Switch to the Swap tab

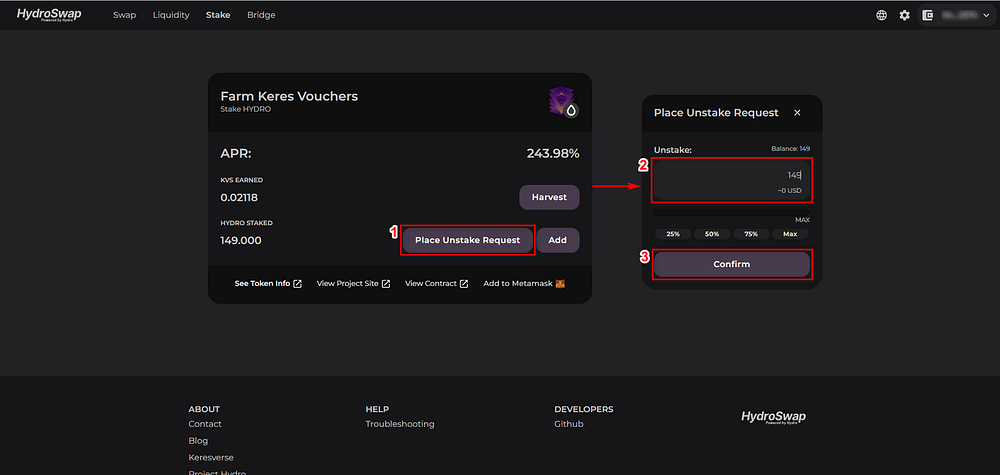[124, 15]
